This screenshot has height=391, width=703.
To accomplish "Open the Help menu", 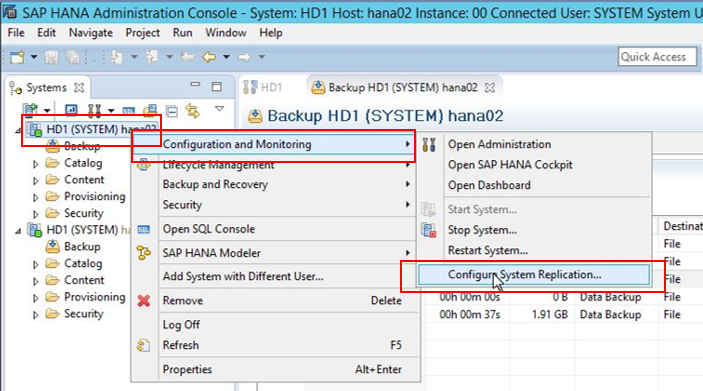I will pos(271,33).
